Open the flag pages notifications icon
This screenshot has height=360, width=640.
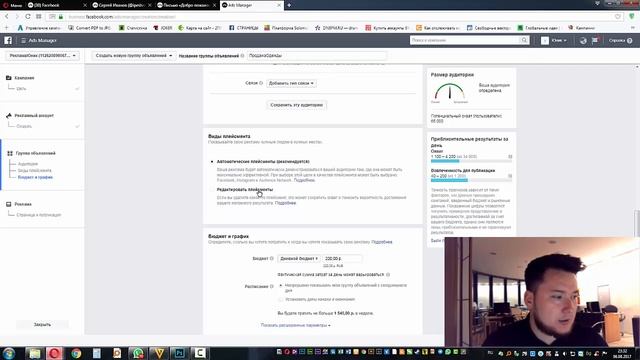point(595,40)
